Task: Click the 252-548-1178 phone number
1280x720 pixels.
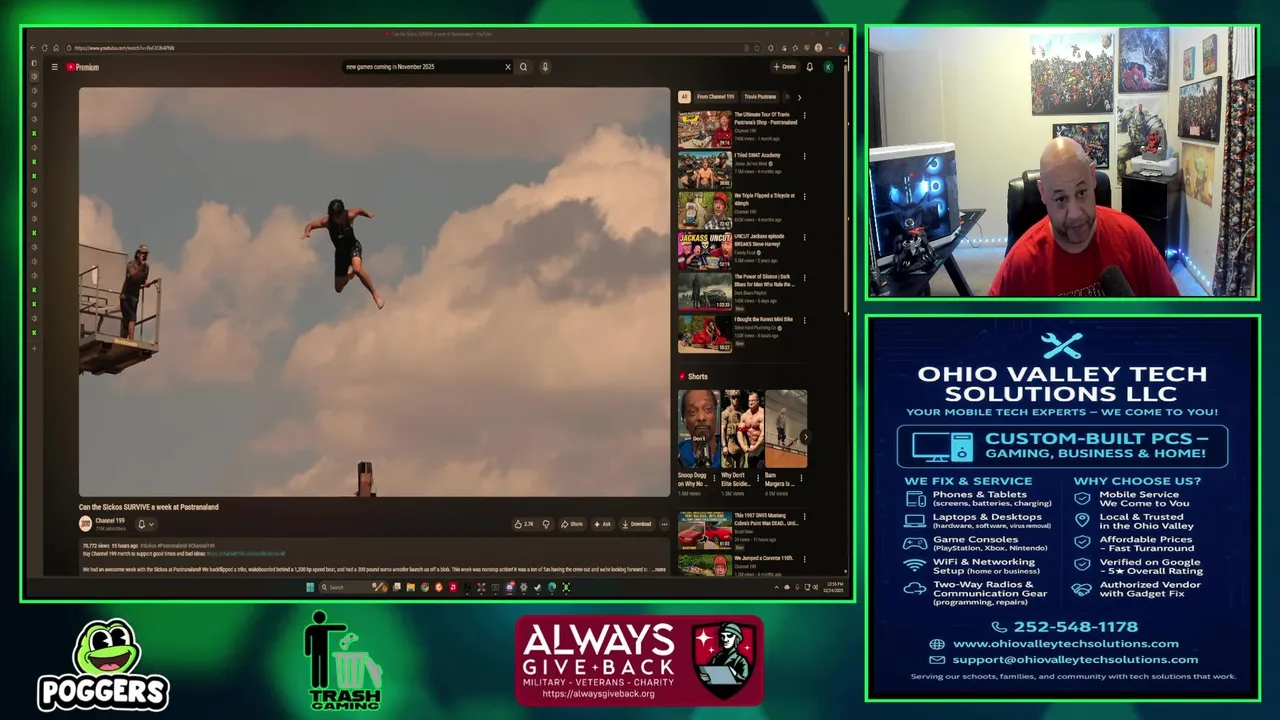Action: tap(1075, 627)
